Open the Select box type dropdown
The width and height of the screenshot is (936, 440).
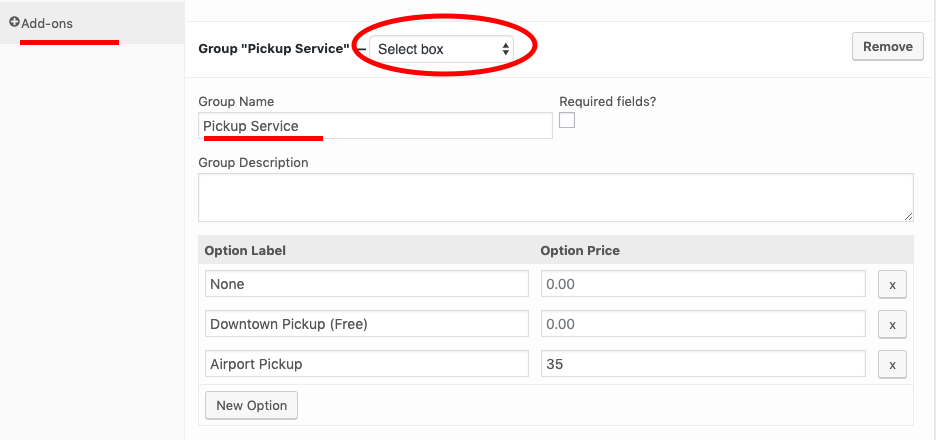[x=441, y=49]
